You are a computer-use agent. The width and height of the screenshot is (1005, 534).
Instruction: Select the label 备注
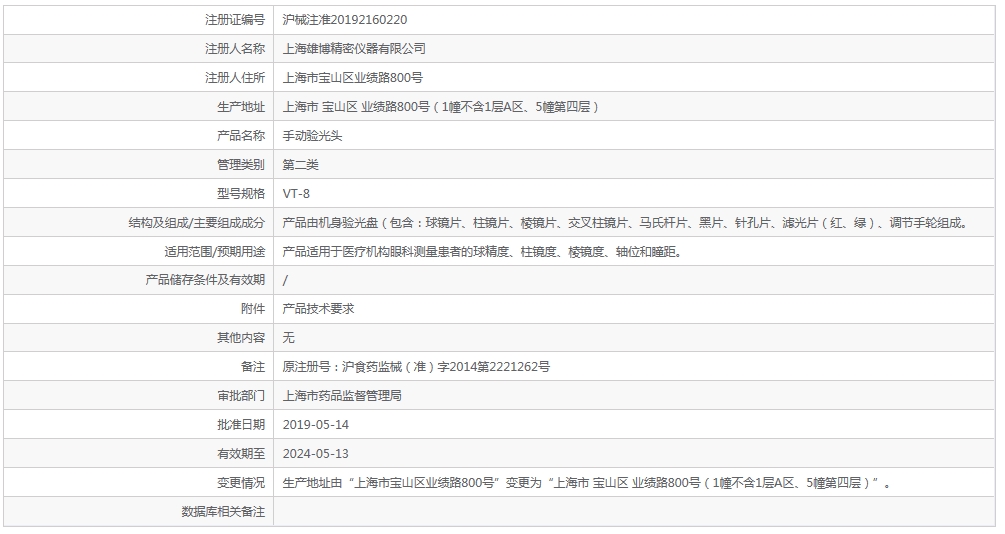(253, 367)
